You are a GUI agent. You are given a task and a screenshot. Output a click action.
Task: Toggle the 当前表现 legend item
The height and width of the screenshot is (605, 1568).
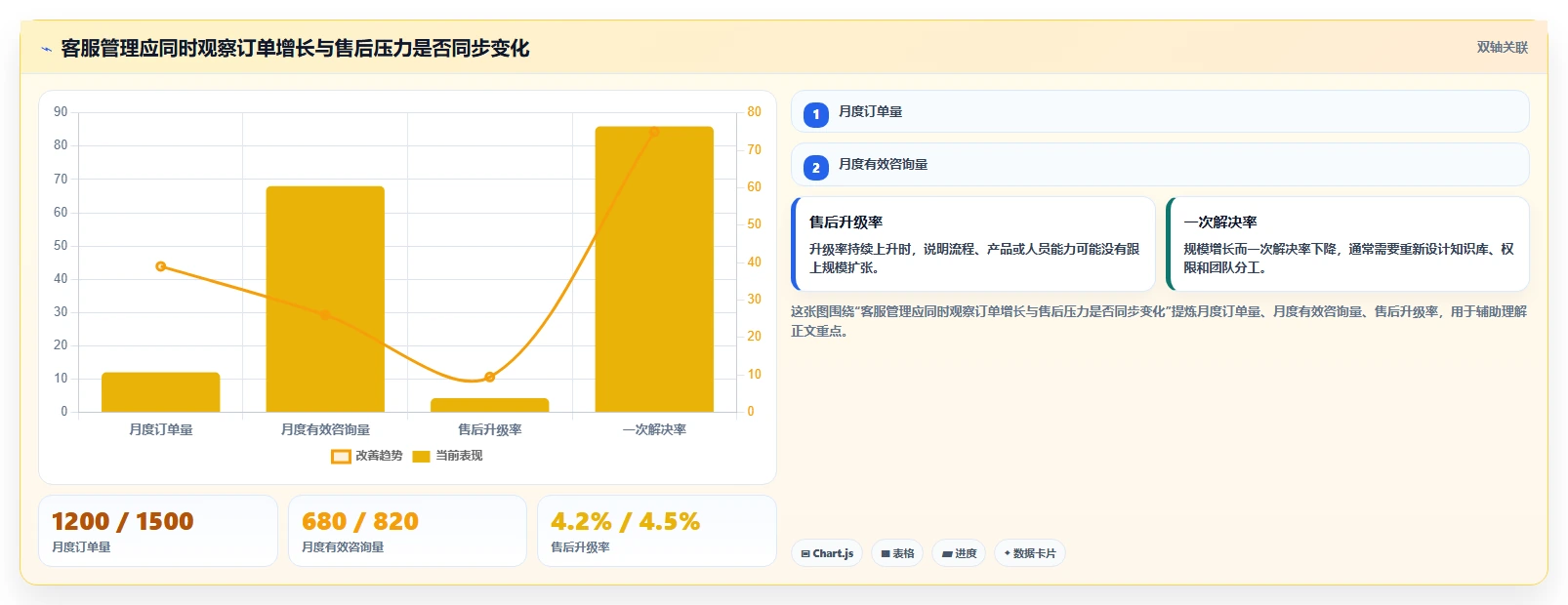[x=447, y=456]
